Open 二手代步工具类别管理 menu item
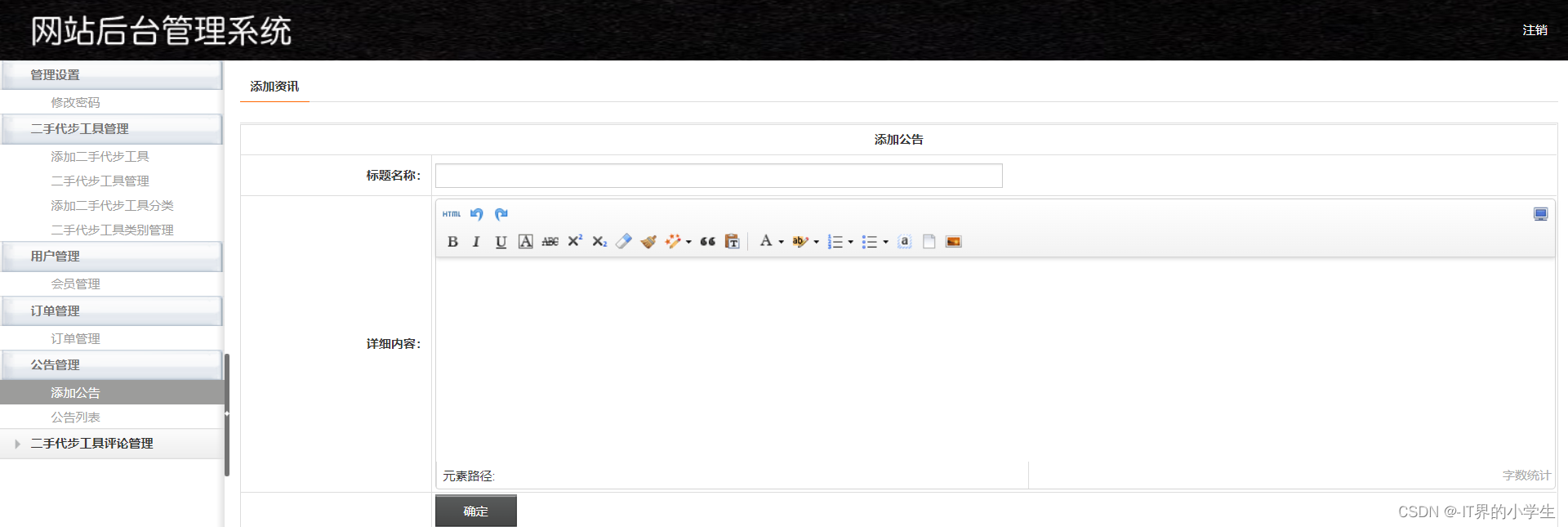 point(112,230)
